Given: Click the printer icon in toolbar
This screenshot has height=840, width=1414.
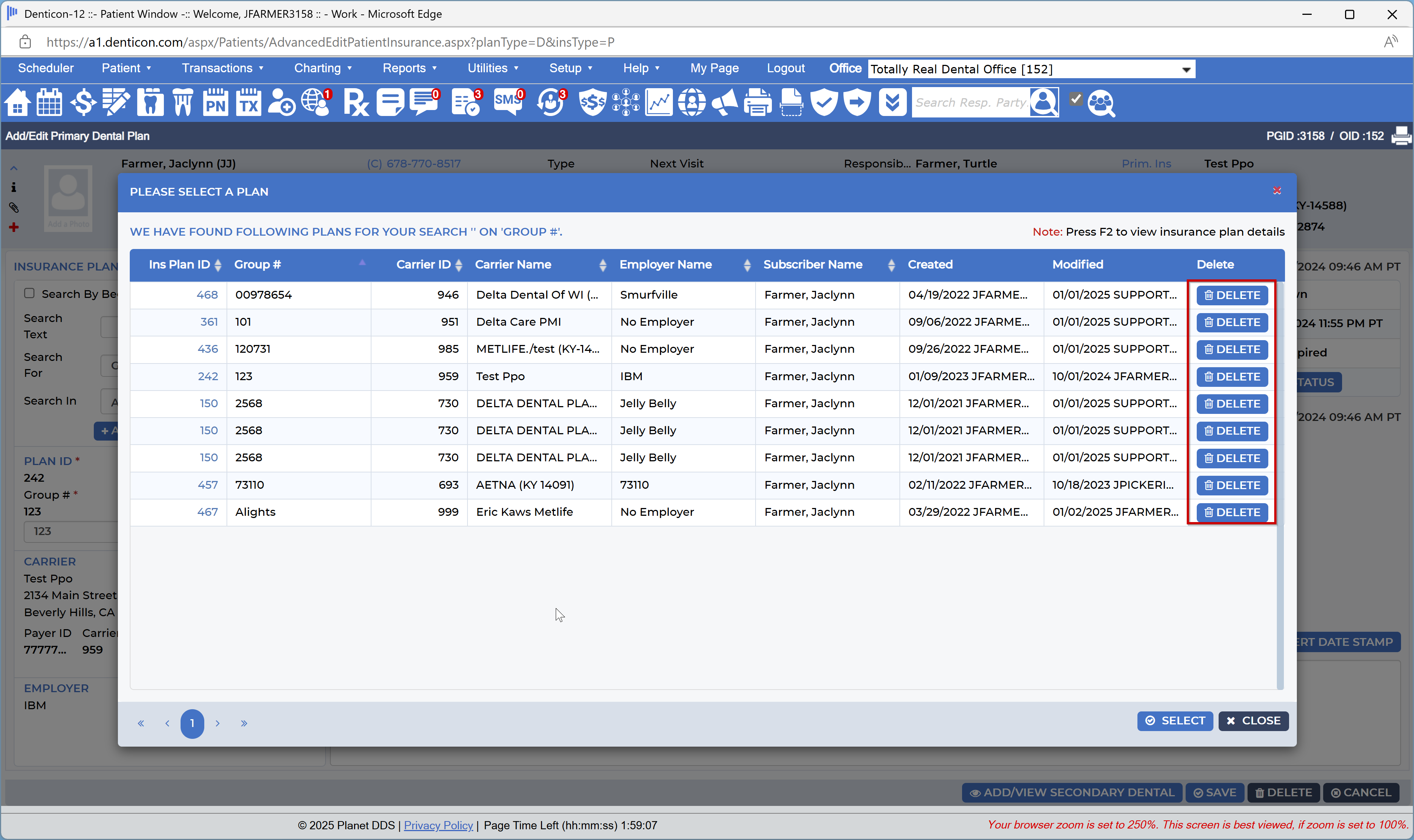Looking at the screenshot, I should pyautogui.click(x=758, y=103).
